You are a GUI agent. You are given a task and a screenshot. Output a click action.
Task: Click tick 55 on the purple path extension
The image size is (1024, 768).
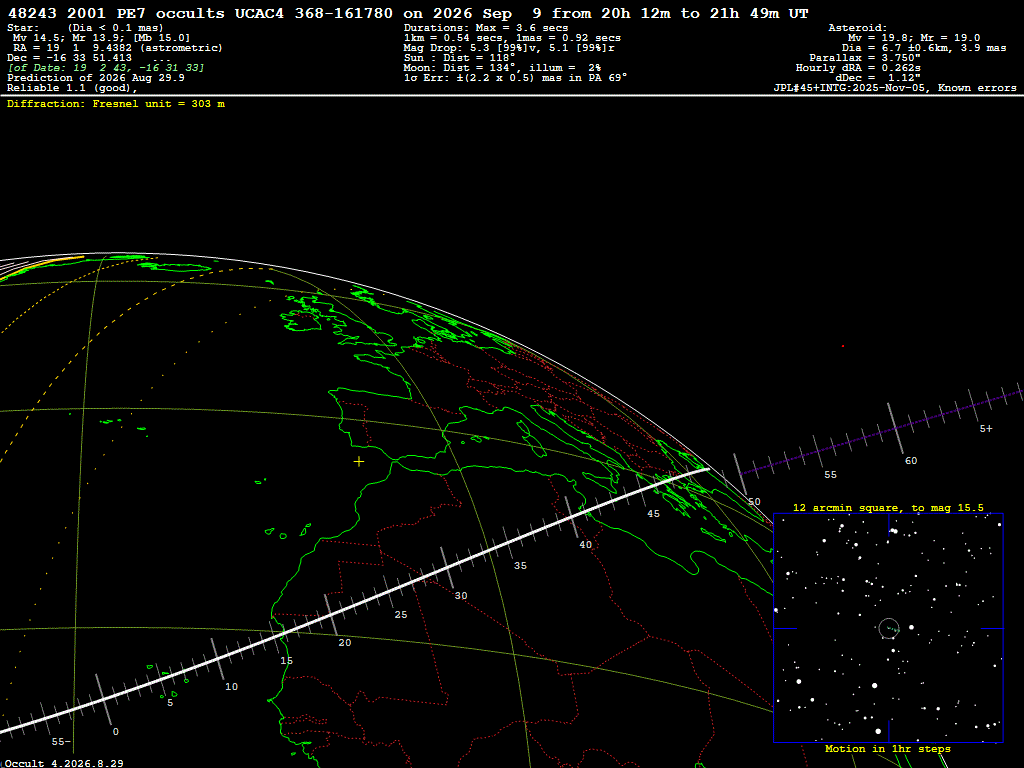click(831, 475)
